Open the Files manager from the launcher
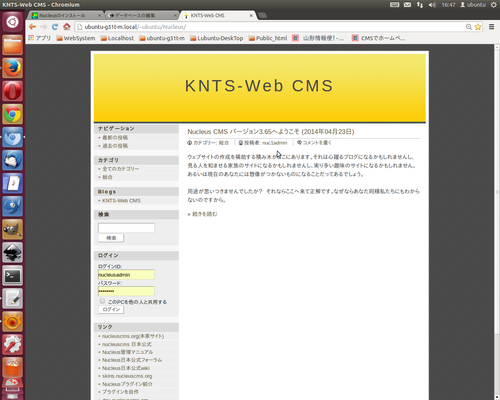Image resolution: width=500 pixels, height=400 pixels. click(12, 45)
